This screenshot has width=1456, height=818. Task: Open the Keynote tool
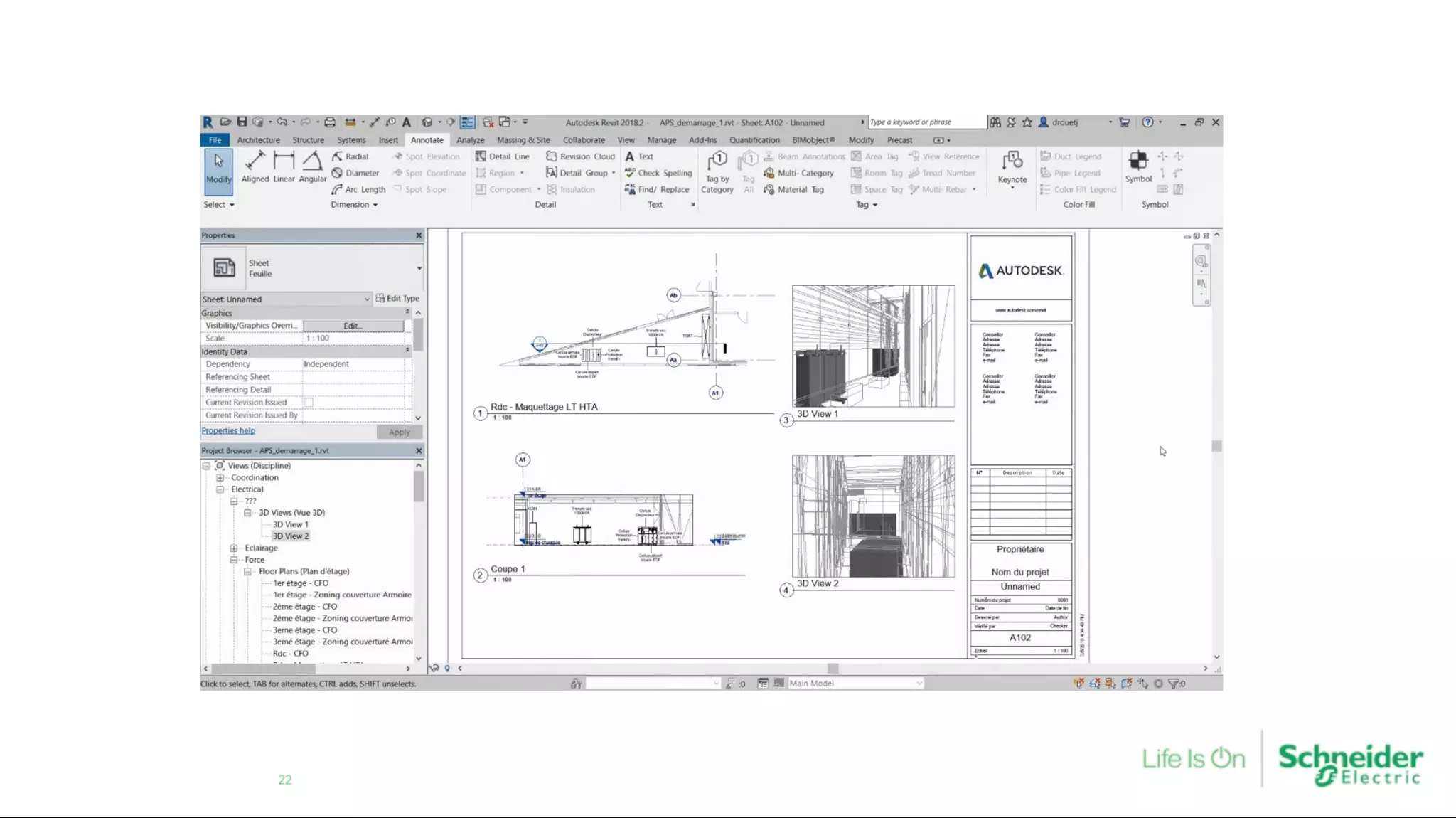pyautogui.click(x=1012, y=168)
